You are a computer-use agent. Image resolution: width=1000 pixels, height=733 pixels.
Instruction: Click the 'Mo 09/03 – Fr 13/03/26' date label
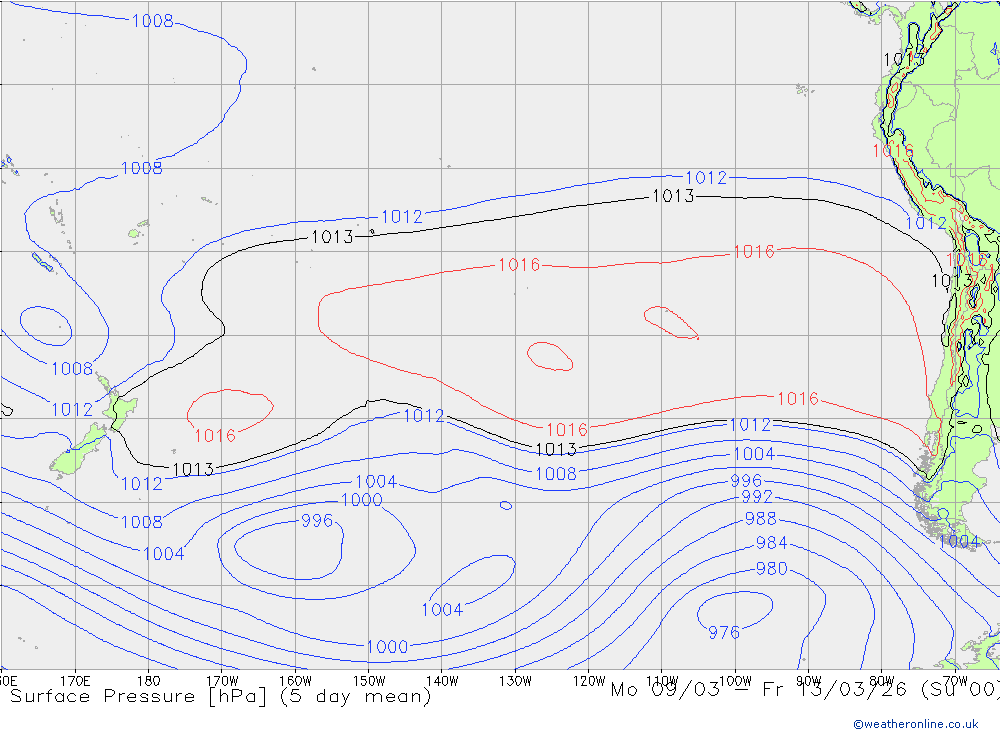759,690
